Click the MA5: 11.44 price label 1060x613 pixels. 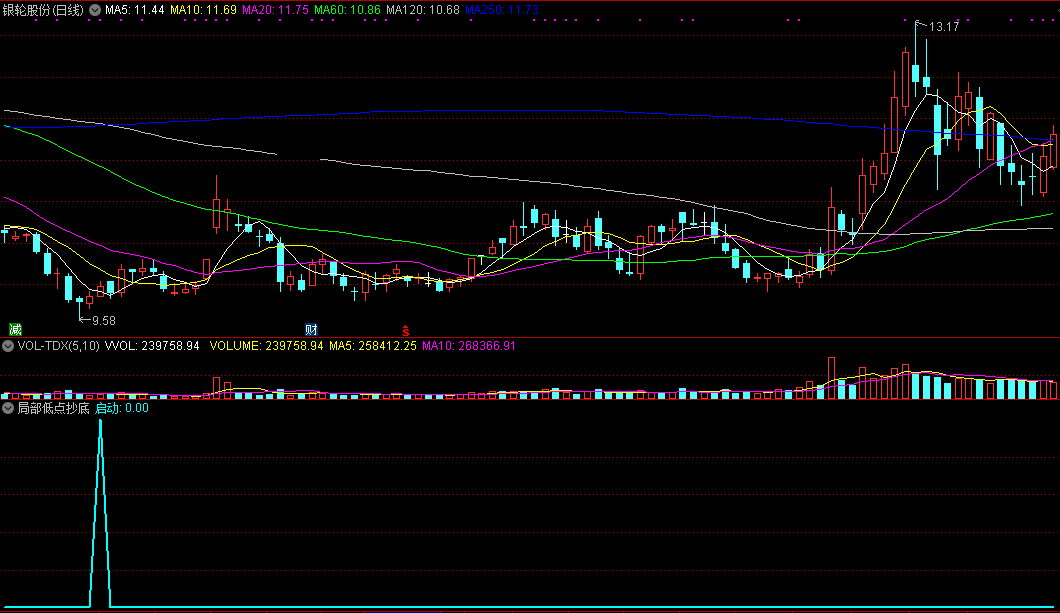135,10
